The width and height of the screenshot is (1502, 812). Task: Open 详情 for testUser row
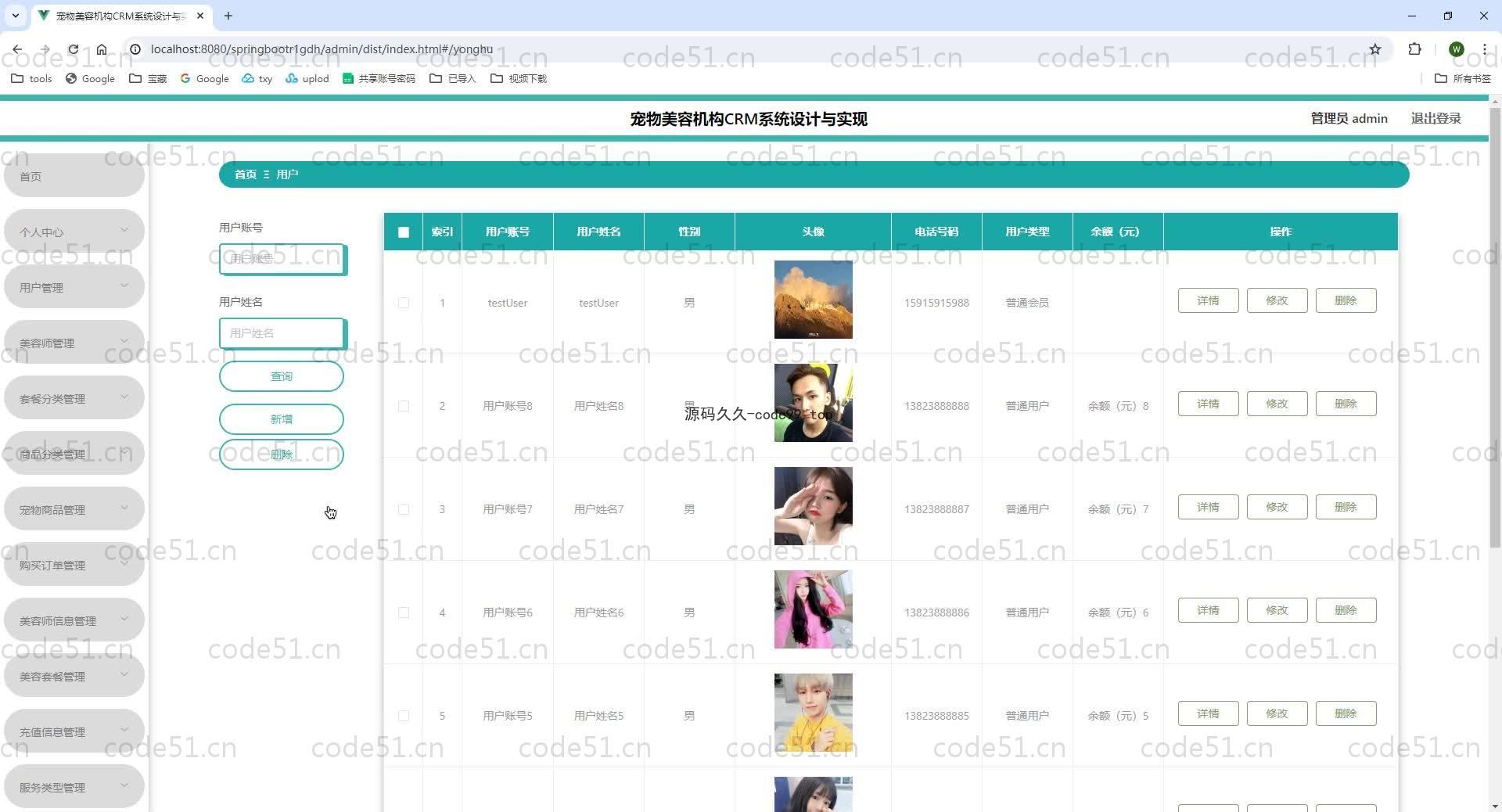[1208, 300]
